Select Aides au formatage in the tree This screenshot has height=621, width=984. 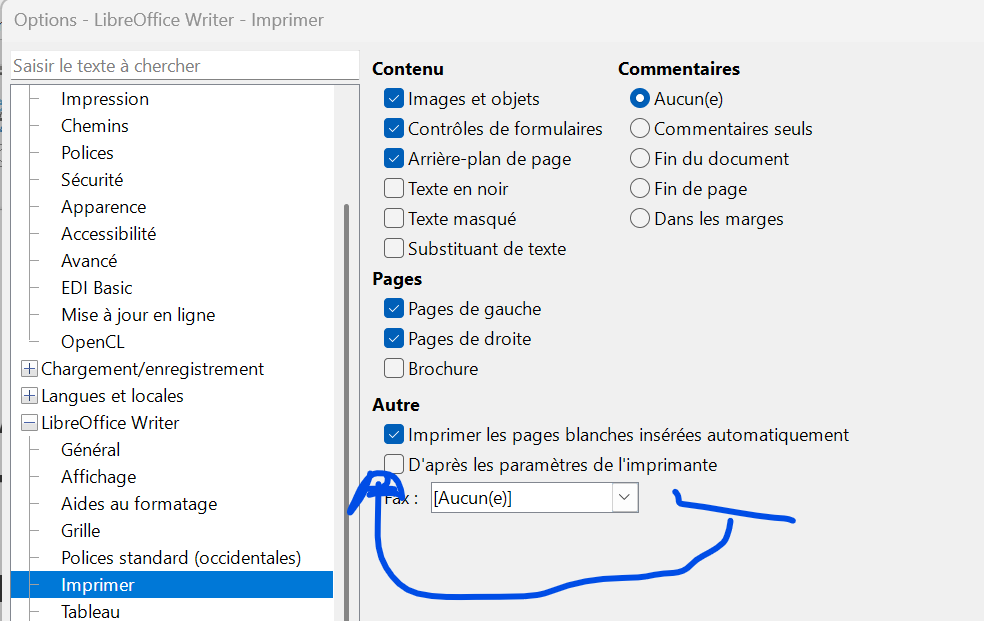138,504
